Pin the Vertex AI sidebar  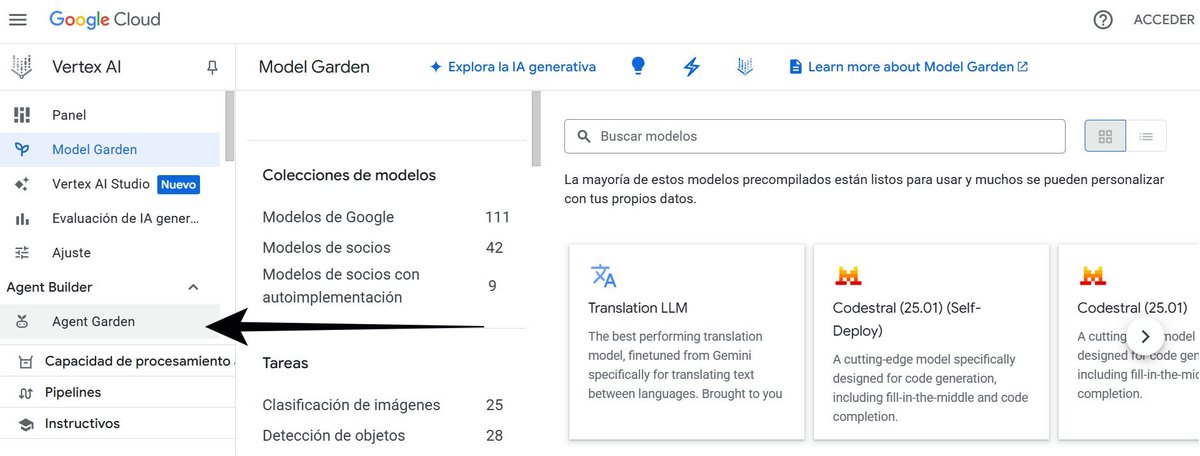pos(212,67)
